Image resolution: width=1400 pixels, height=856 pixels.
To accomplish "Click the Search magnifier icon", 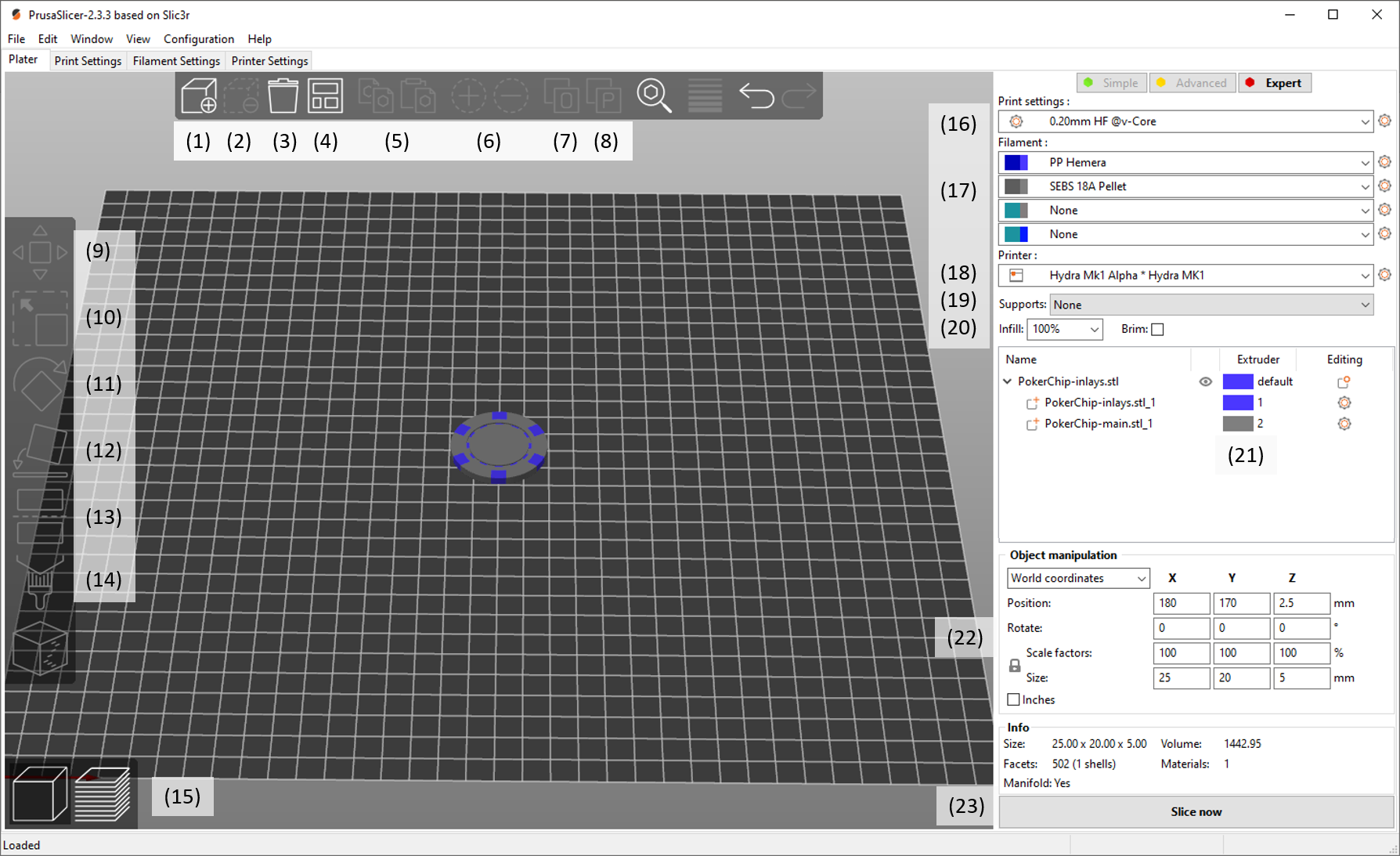I will 654,96.
